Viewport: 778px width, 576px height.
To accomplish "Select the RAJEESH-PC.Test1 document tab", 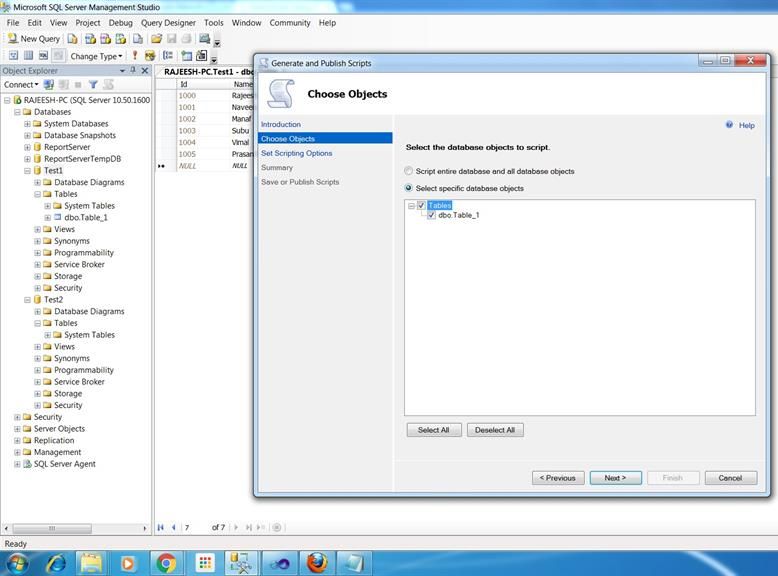I will [207, 72].
